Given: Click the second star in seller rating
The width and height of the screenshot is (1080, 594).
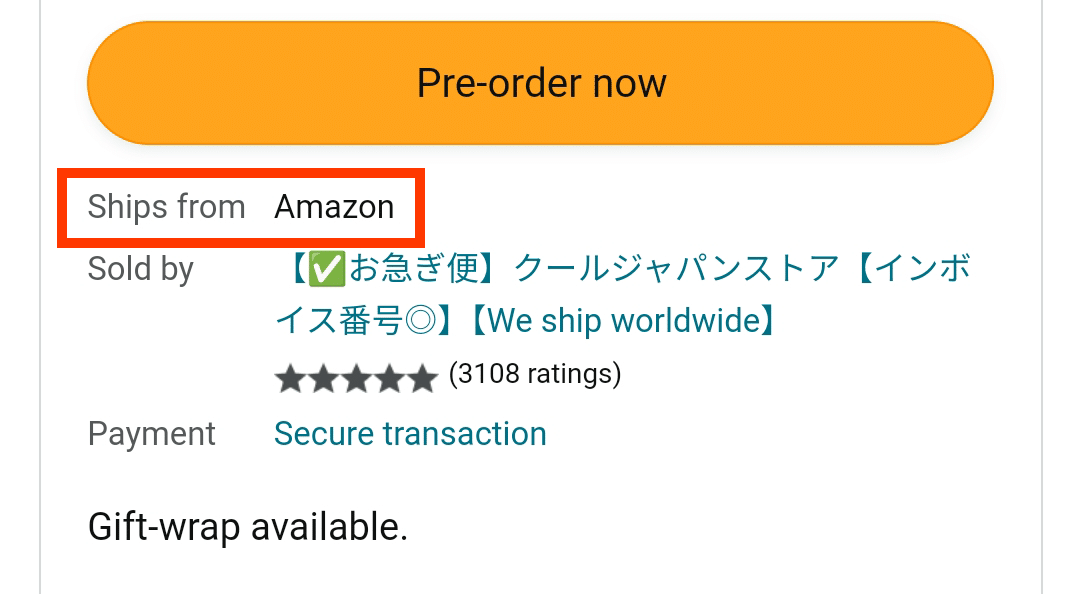Looking at the screenshot, I should coord(324,377).
